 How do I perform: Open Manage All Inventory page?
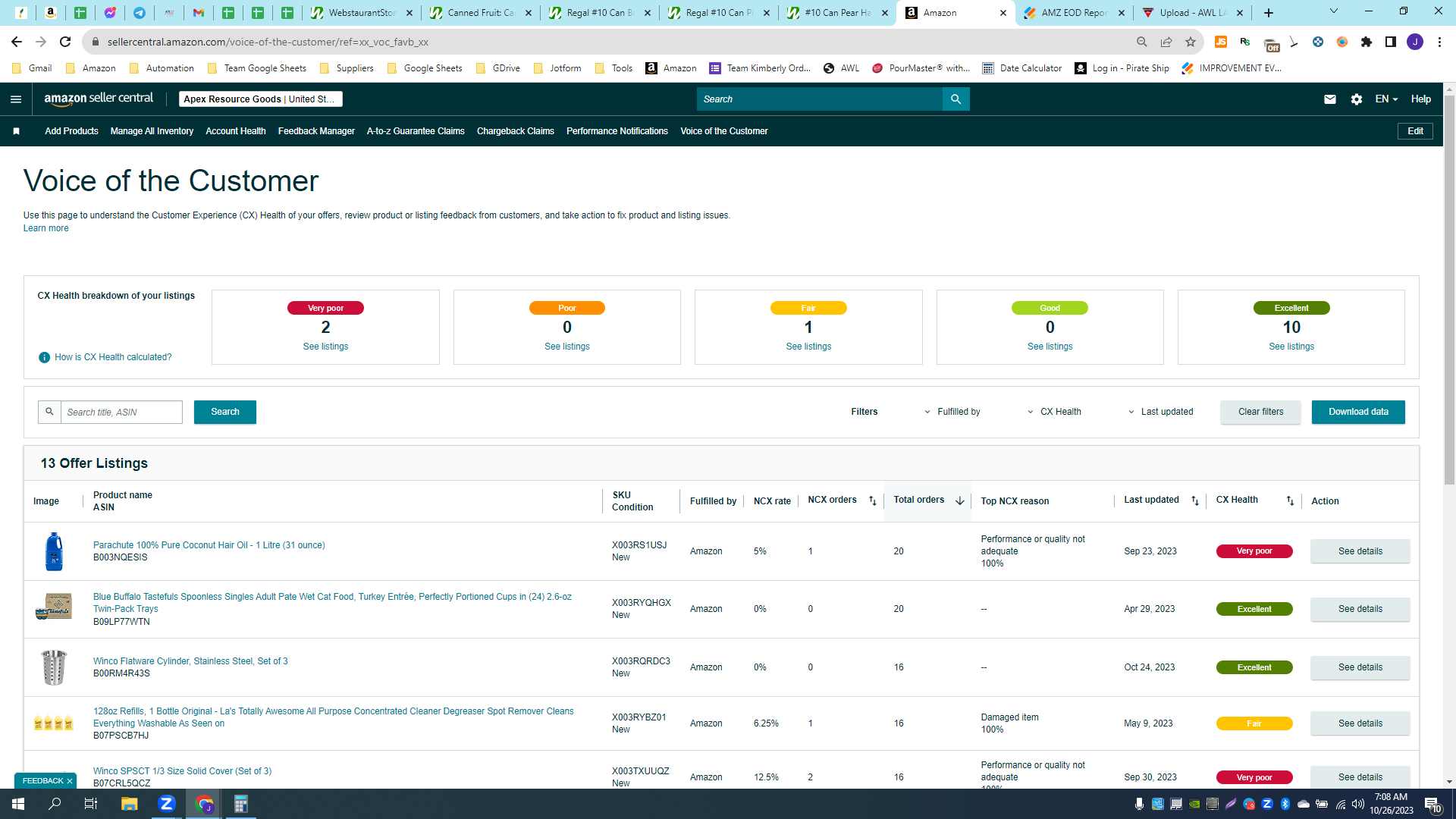152,131
